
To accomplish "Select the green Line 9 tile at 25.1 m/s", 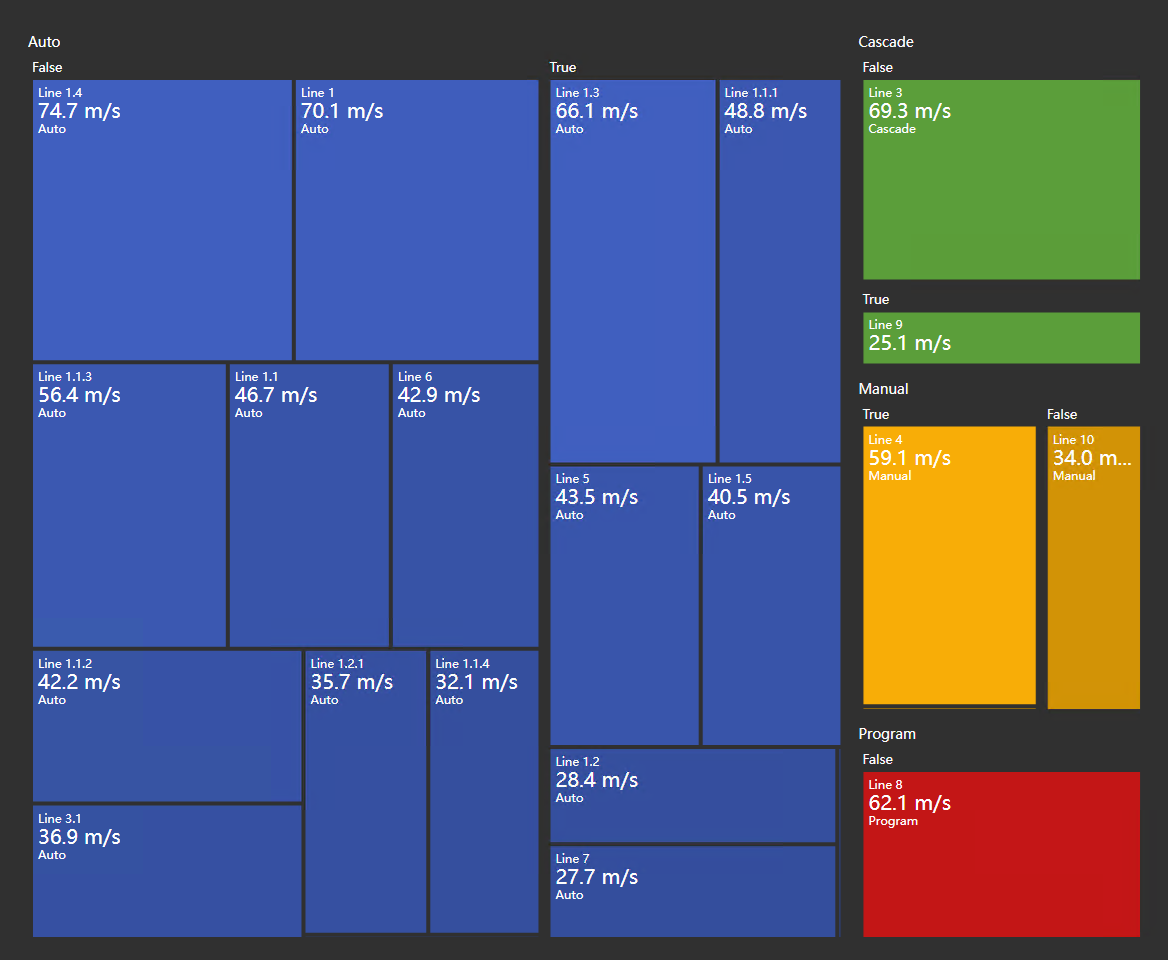I will [x=1002, y=338].
